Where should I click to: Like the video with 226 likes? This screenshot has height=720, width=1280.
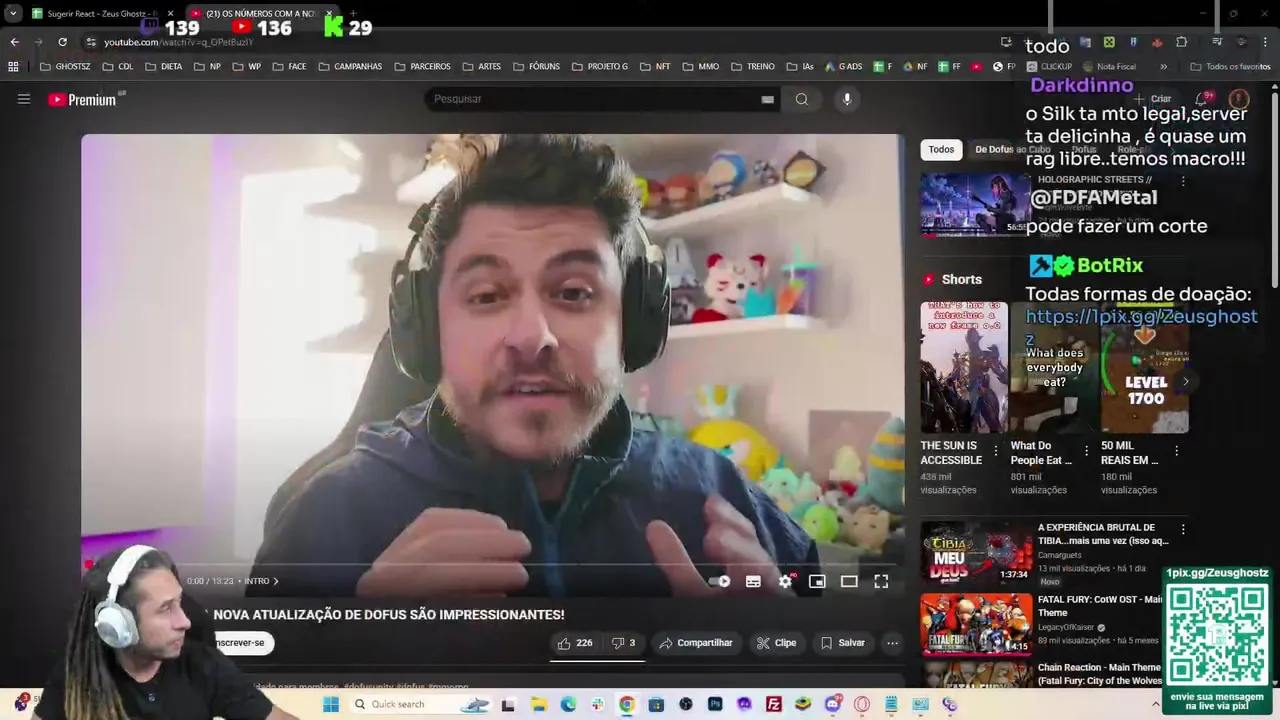(x=575, y=643)
